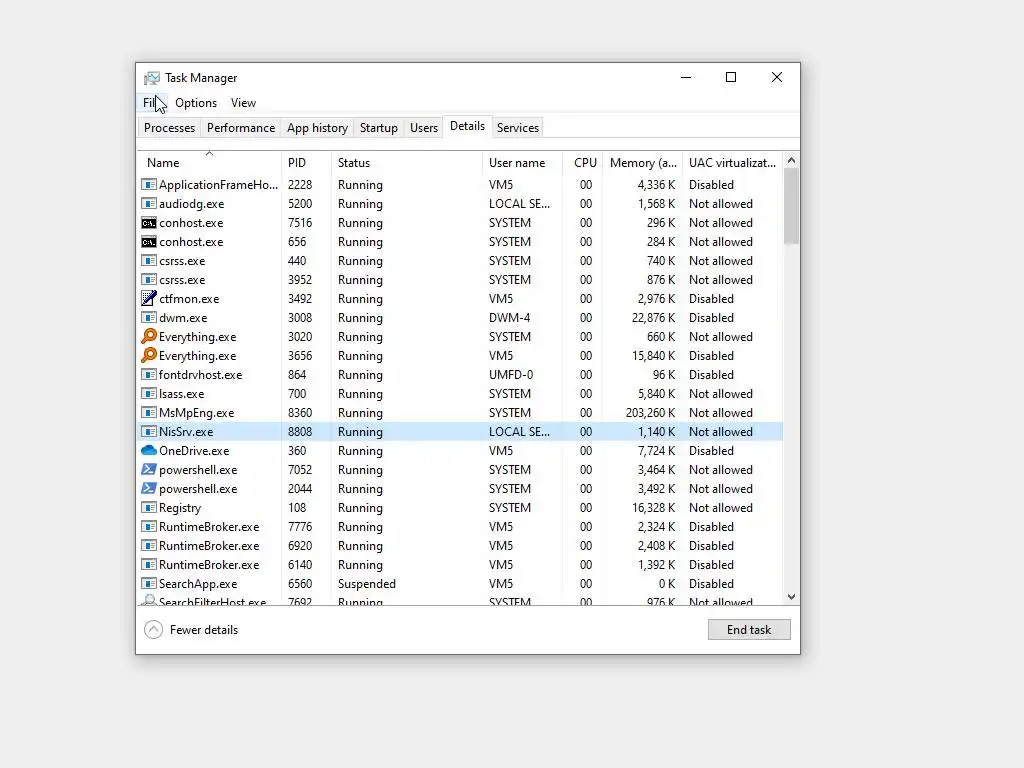This screenshot has height=768, width=1024.
Task: Click magnifier icon of Everything.exe PID 3020
Action: coord(149,336)
